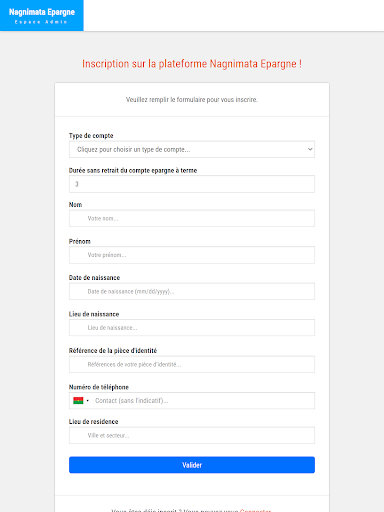Click the chevron arrow of account type selector
This screenshot has width=384, height=512.
click(310, 149)
